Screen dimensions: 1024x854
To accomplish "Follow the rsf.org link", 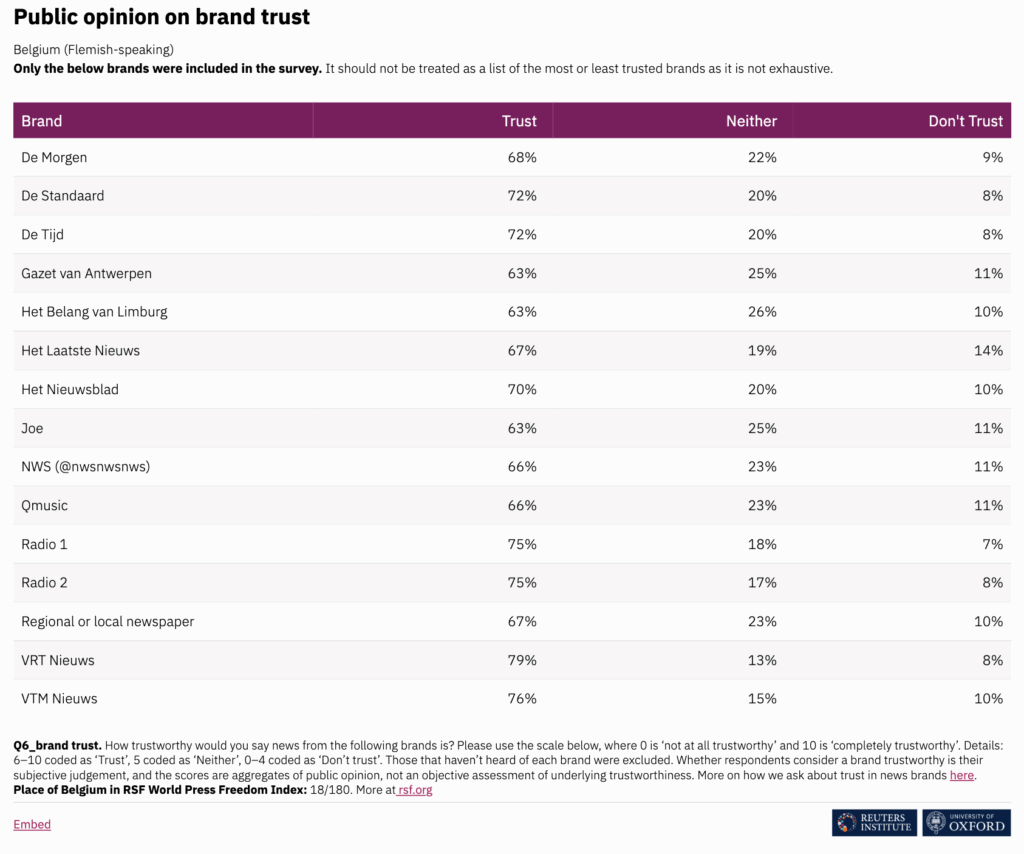I will [x=415, y=790].
